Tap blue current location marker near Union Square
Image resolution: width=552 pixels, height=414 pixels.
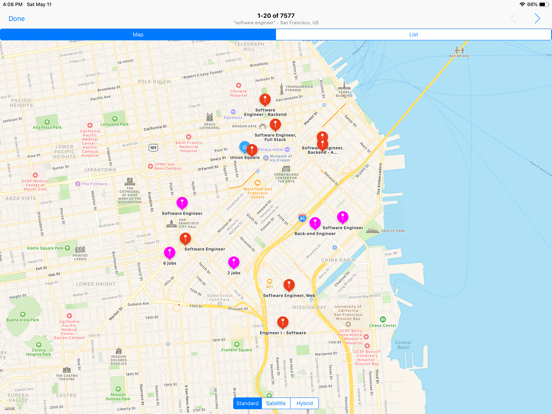click(x=244, y=147)
